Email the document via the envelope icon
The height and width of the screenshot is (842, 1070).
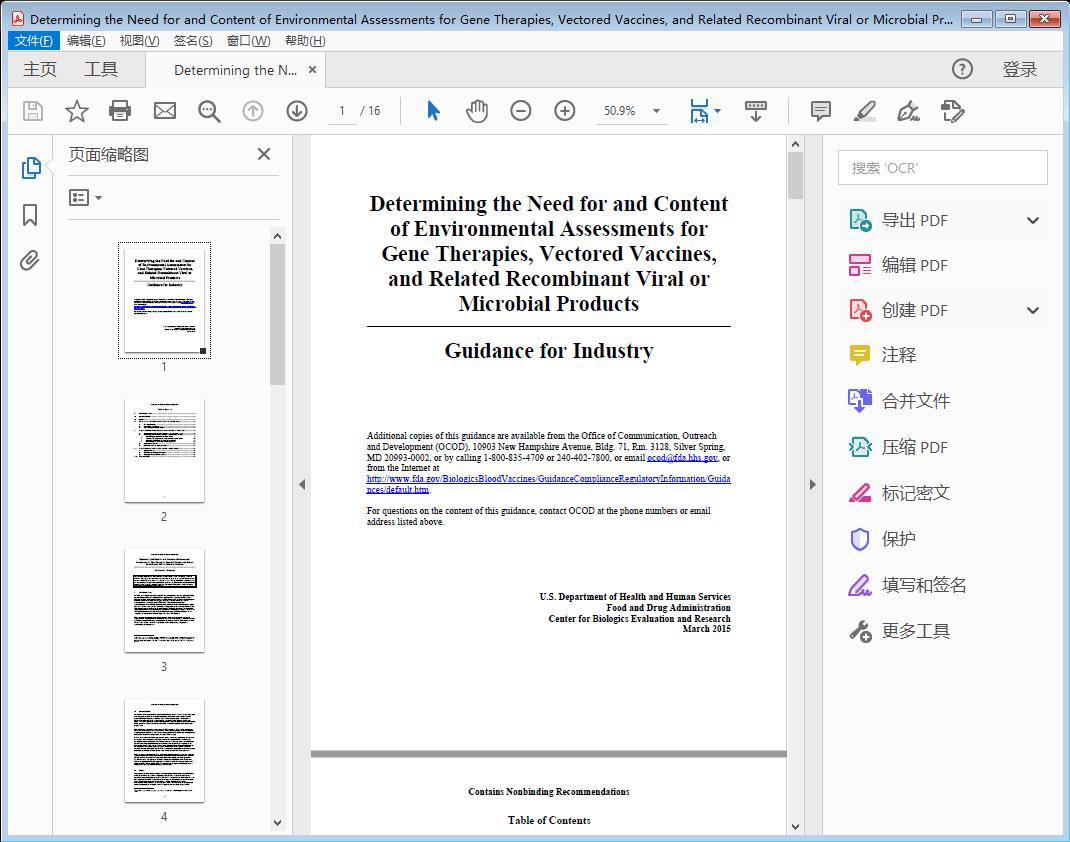coord(164,111)
